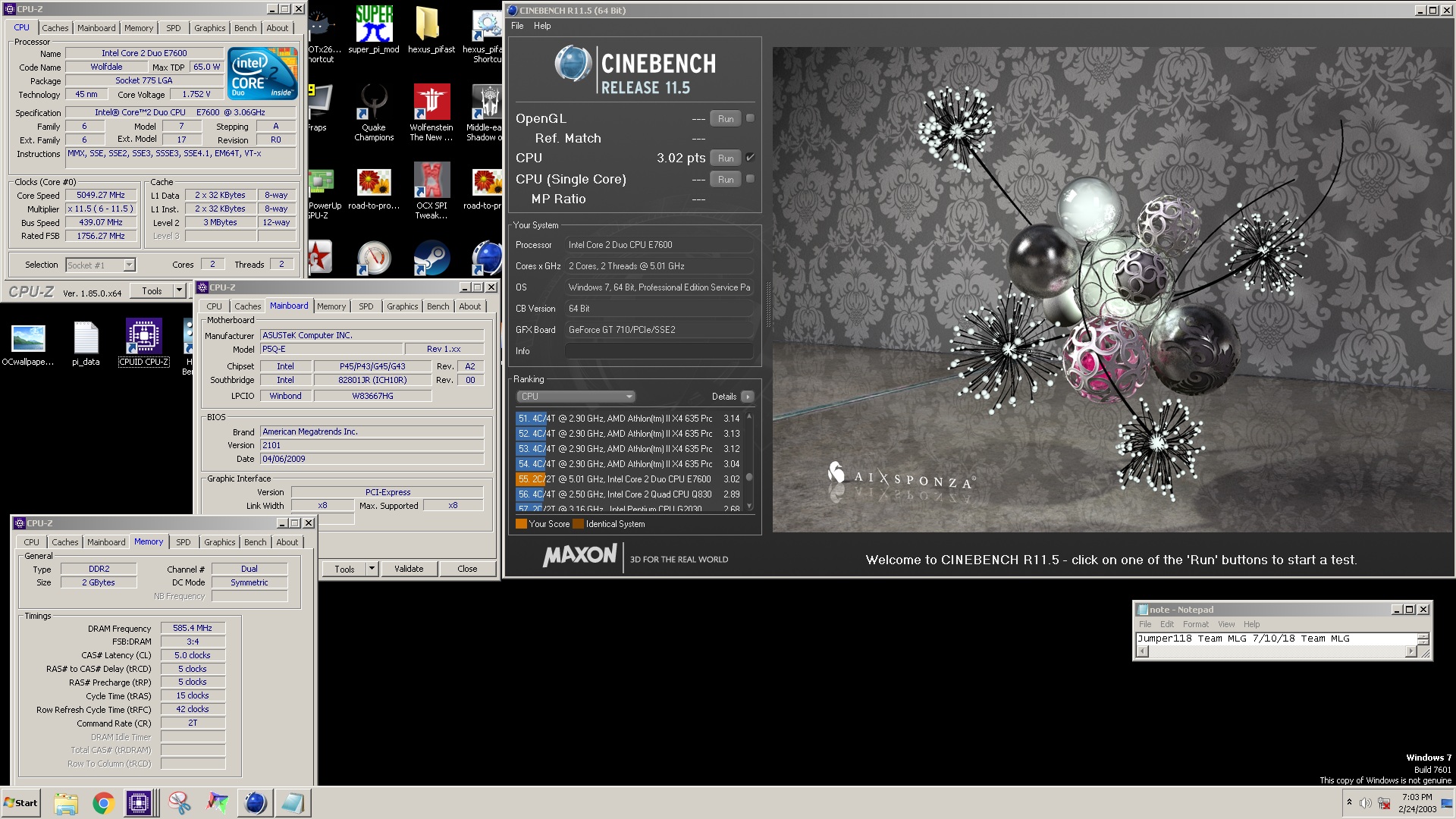Launch Google Chrome from the taskbar
The image size is (1456, 819).
tap(103, 803)
